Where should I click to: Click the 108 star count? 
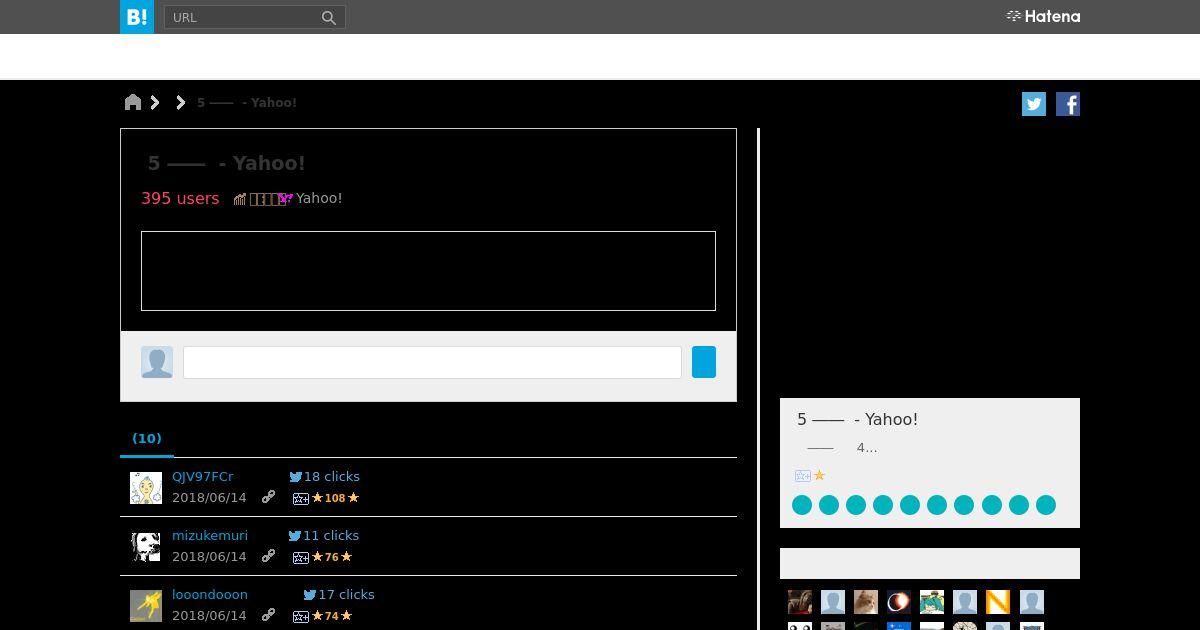335,498
